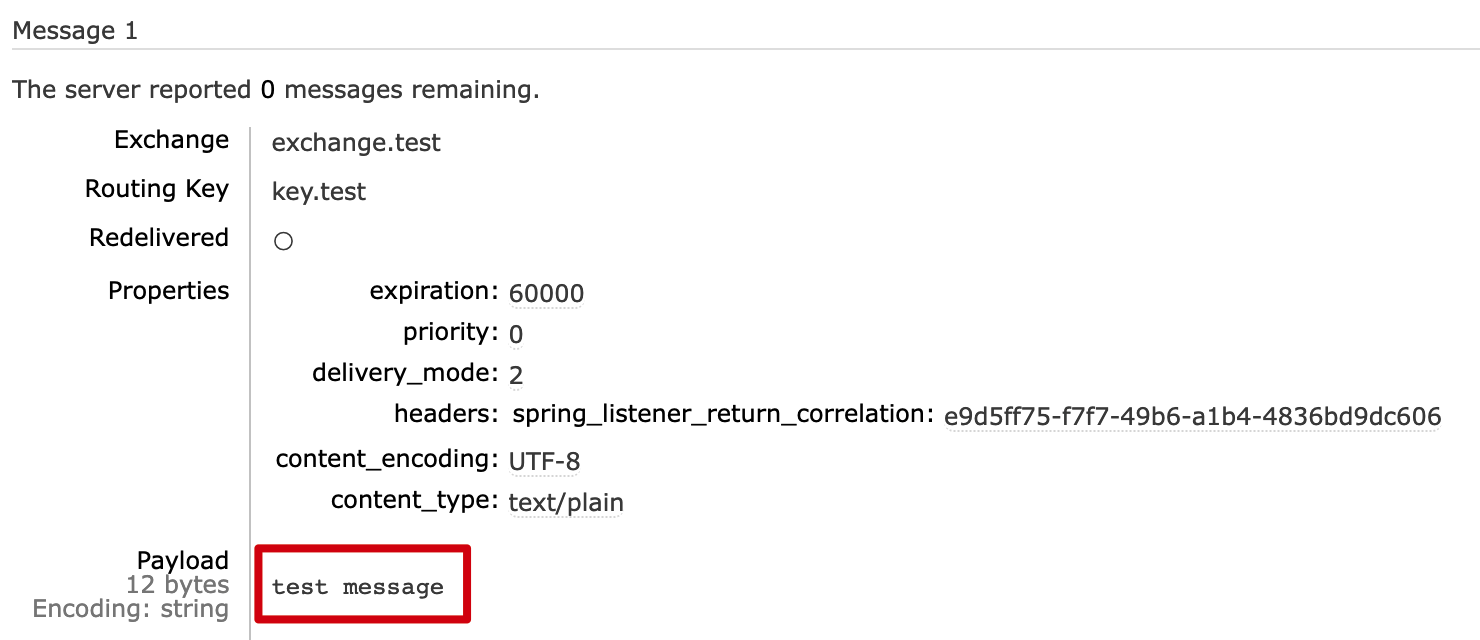
Task: Click the Routing Key label
Action: (x=157, y=189)
